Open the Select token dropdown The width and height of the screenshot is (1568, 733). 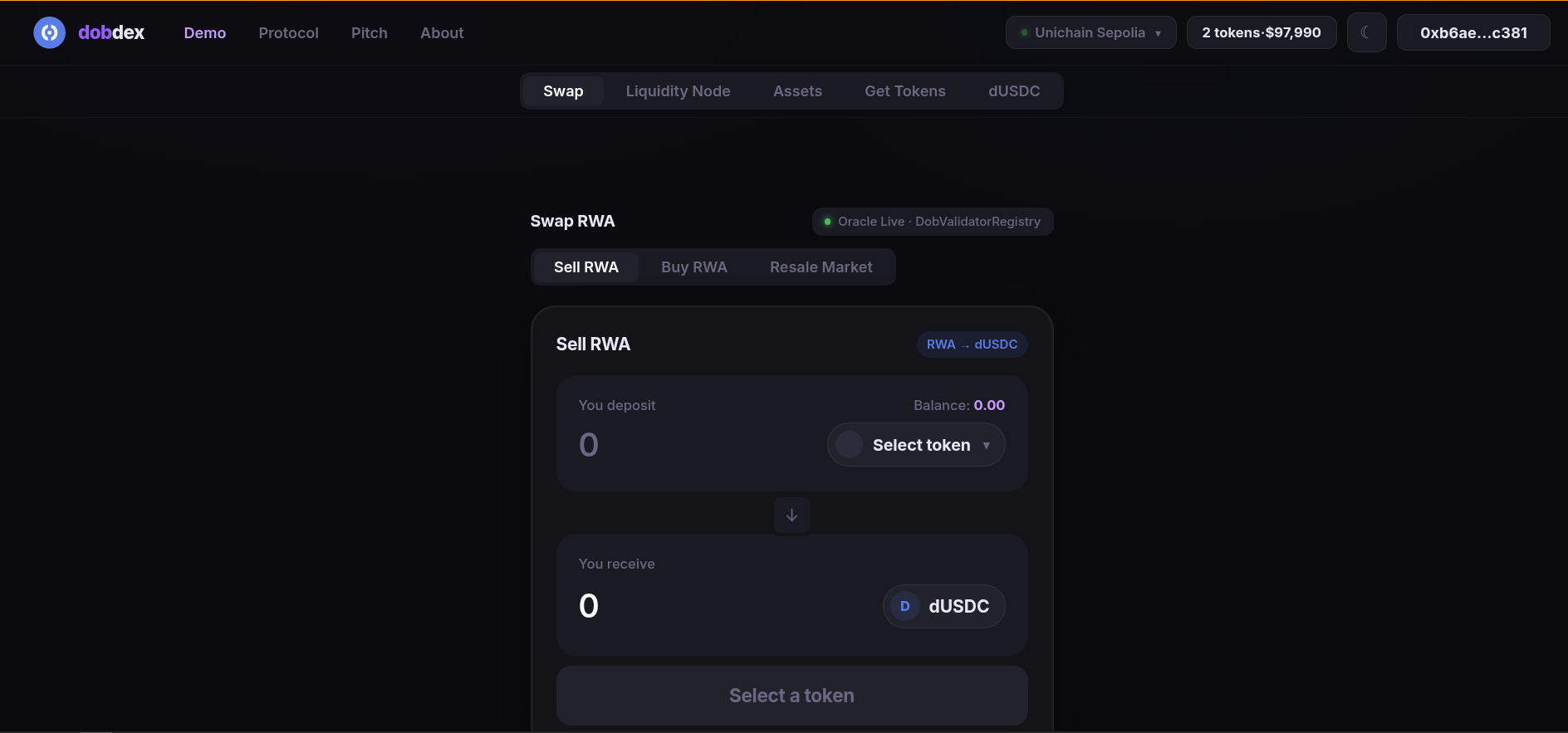pos(916,445)
